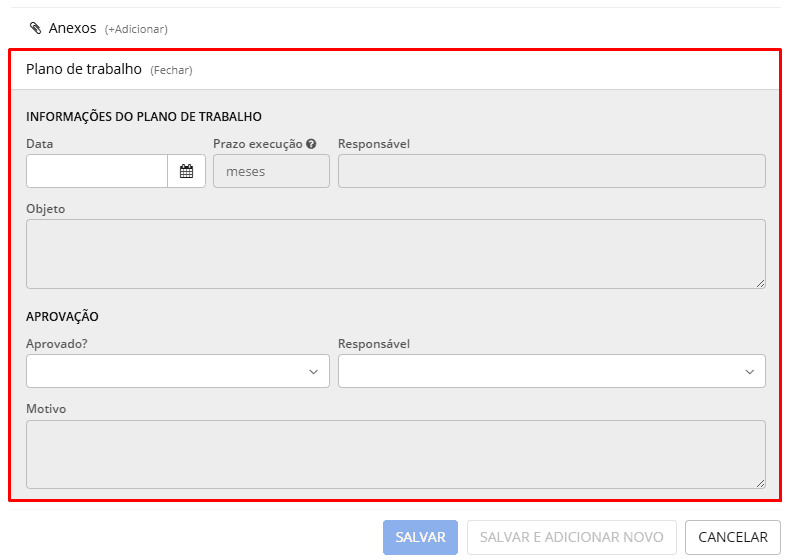The width and height of the screenshot is (790, 560).
Task: Click the Objeto textarea resize handle
Action: (760, 283)
